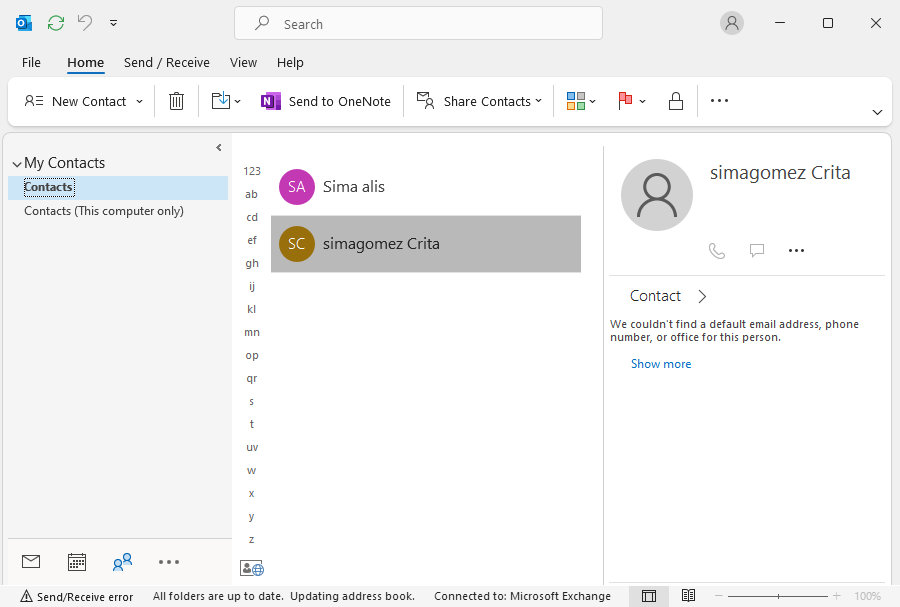Click the Reading view status bar icon
Screen dimensions: 900x607
688,596
